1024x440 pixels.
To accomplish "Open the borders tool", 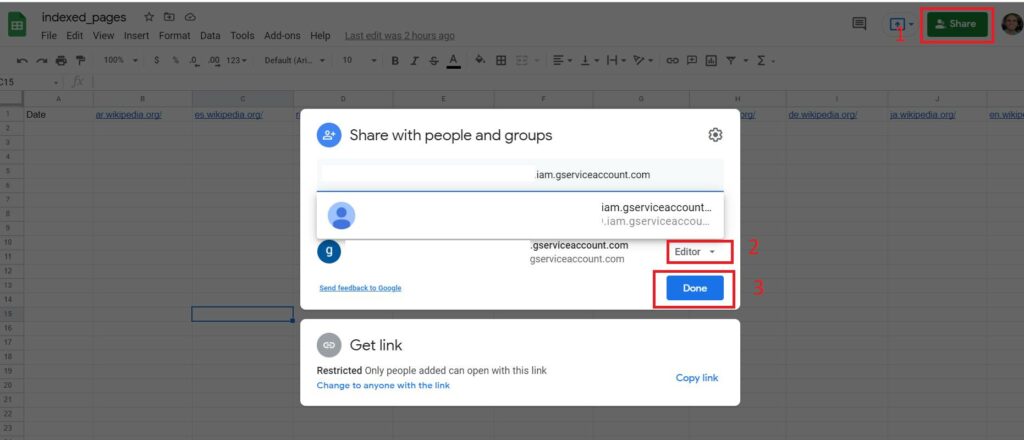I will tap(501, 61).
